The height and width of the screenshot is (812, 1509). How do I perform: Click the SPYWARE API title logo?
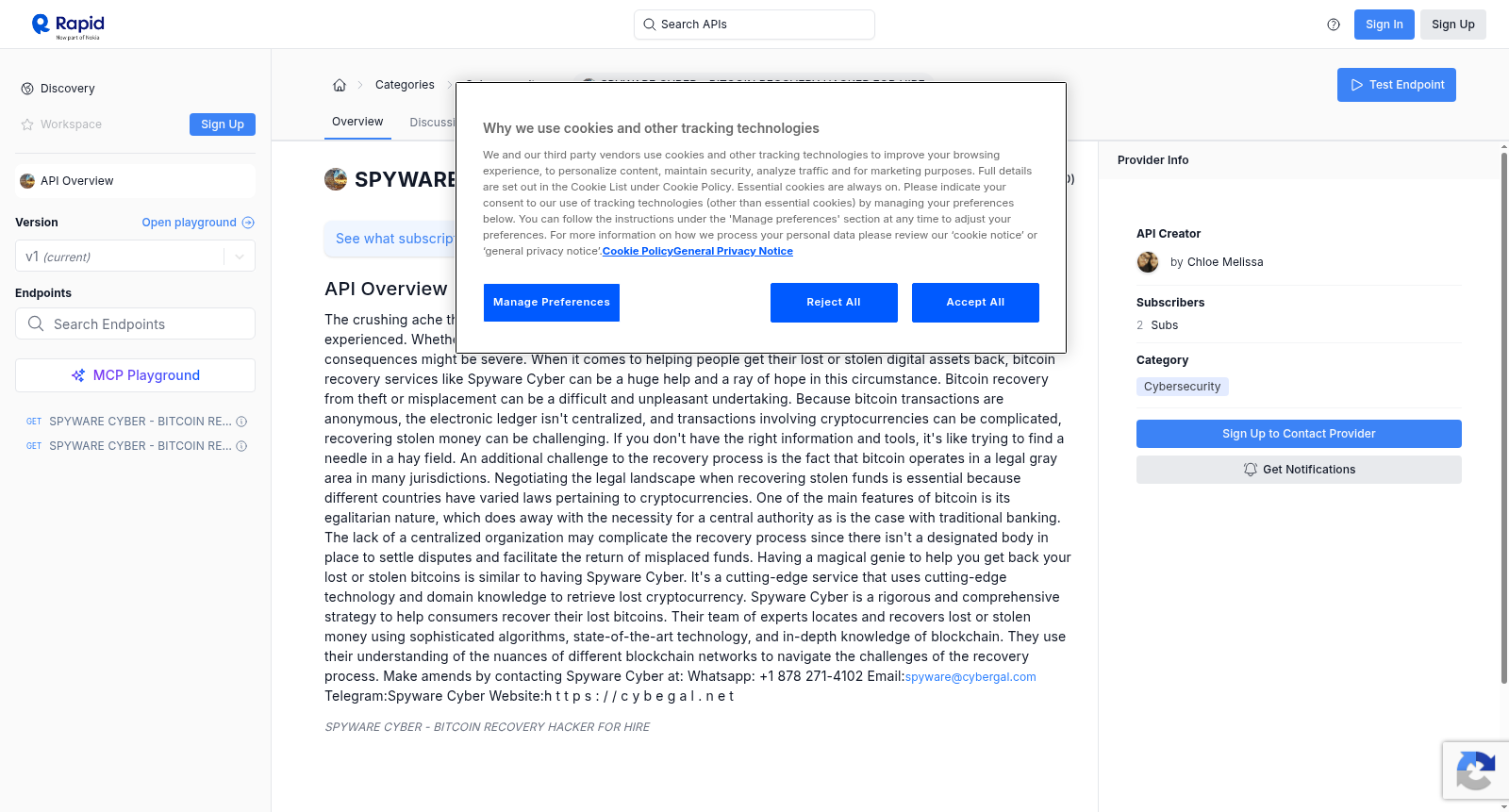click(336, 179)
